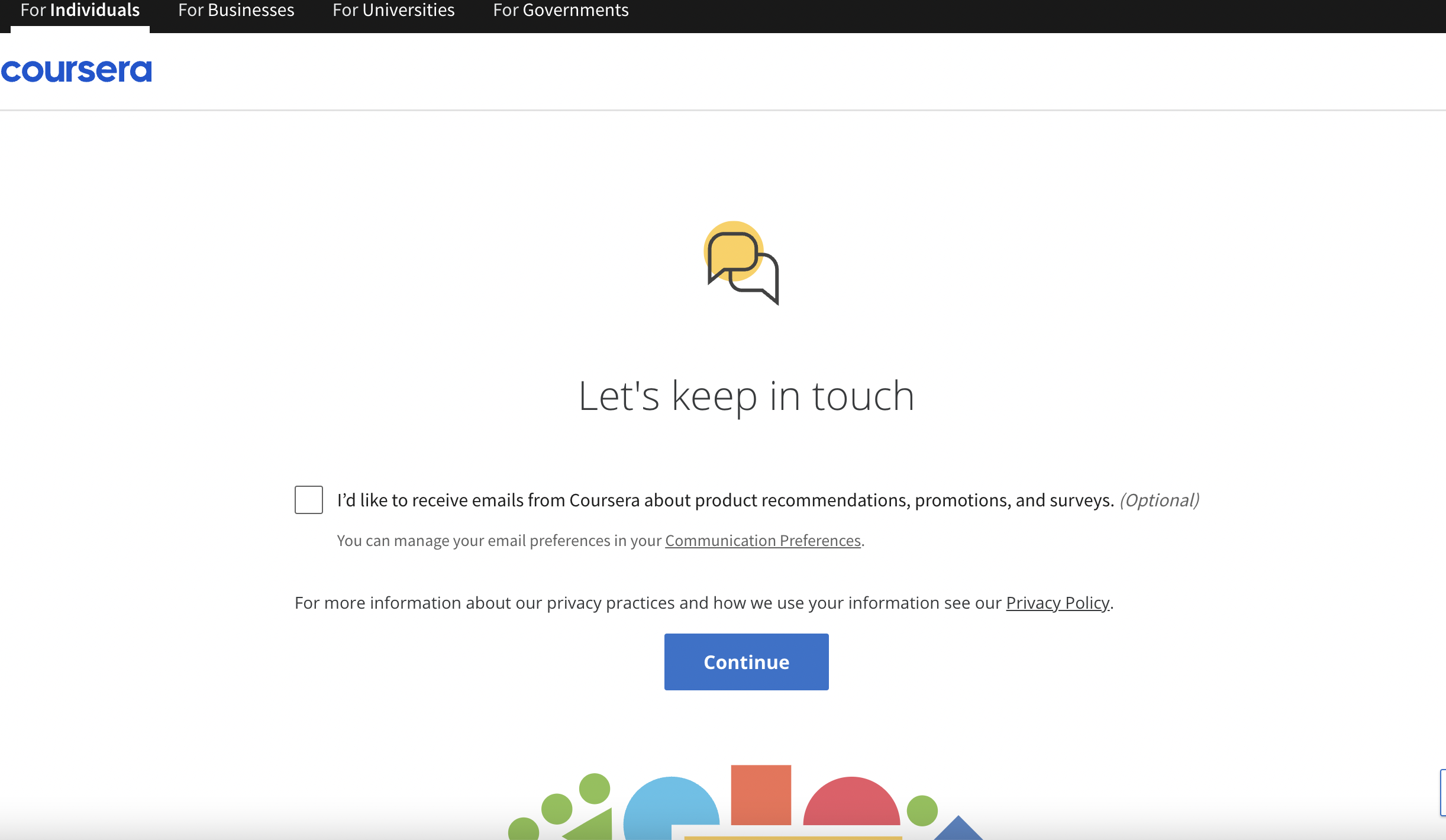Click the blue triangle illustration shape
This screenshot has height=840, width=1446.
point(958,831)
